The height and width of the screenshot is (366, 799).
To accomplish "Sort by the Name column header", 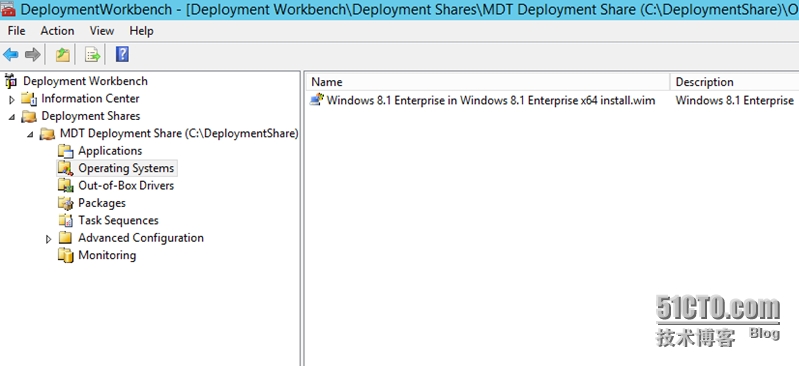I will click(x=488, y=82).
